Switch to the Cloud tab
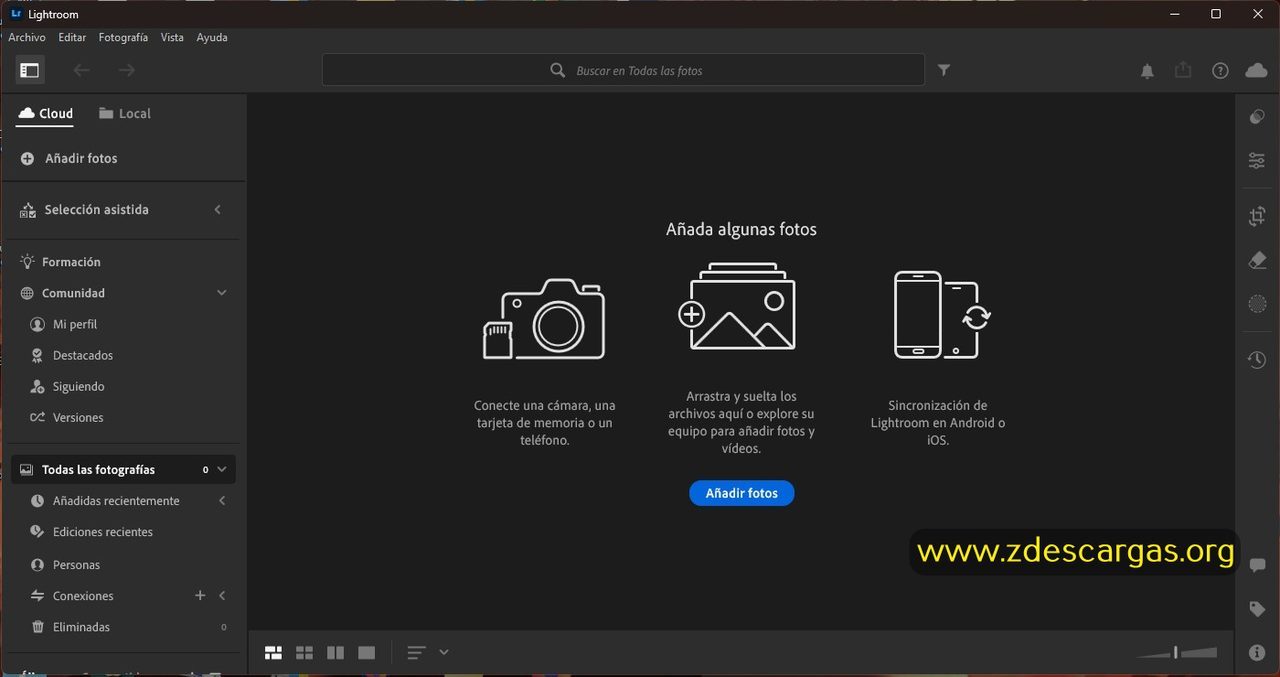Image resolution: width=1280 pixels, height=677 pixels. [46, 114]
